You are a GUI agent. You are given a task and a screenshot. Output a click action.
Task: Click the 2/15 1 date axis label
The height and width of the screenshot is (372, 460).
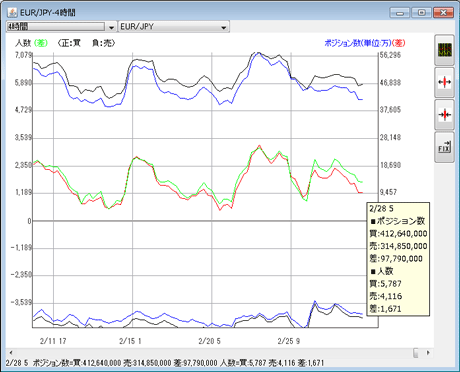(x=130, y=341)
